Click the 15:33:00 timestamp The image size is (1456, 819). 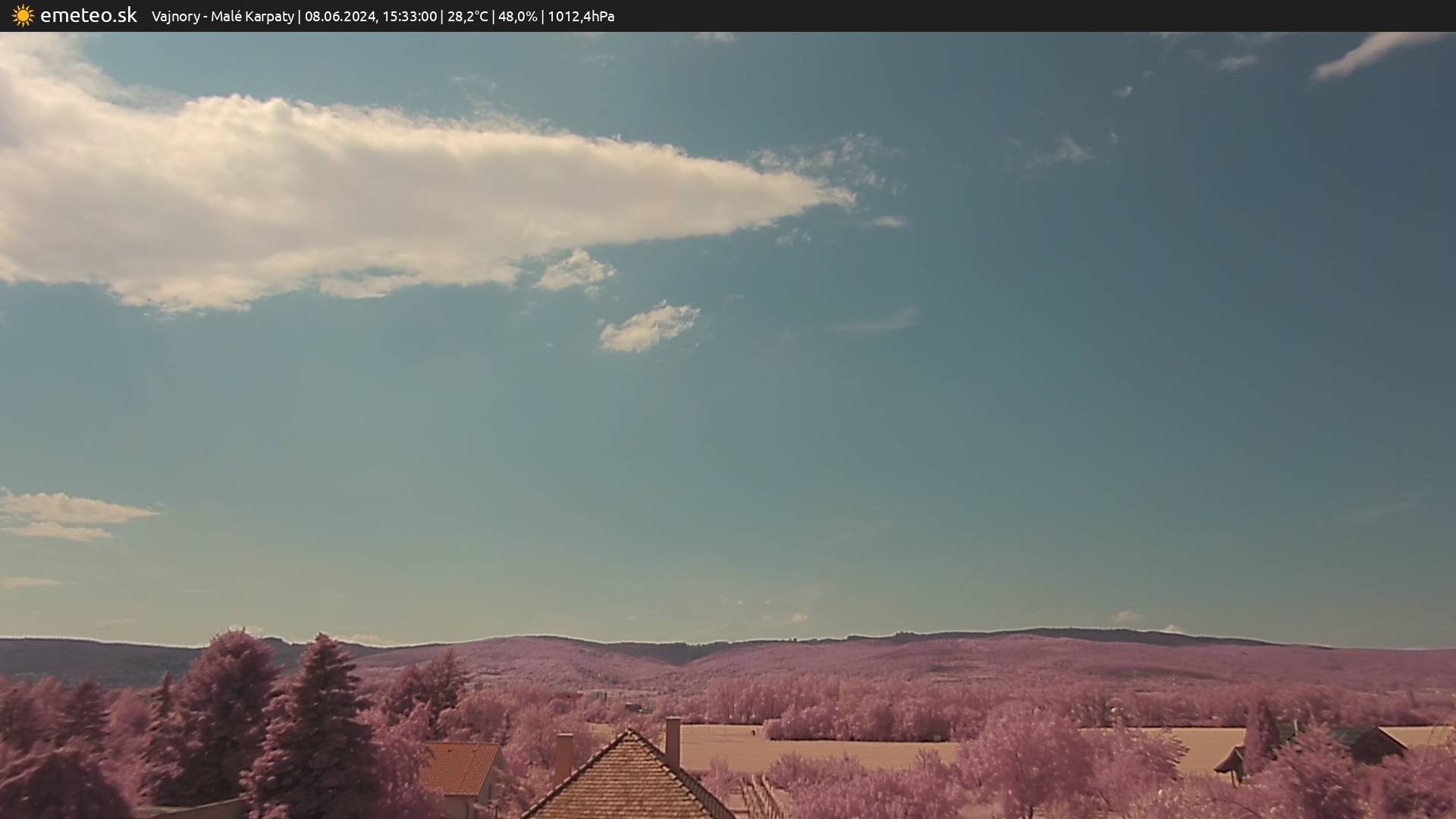409,17
